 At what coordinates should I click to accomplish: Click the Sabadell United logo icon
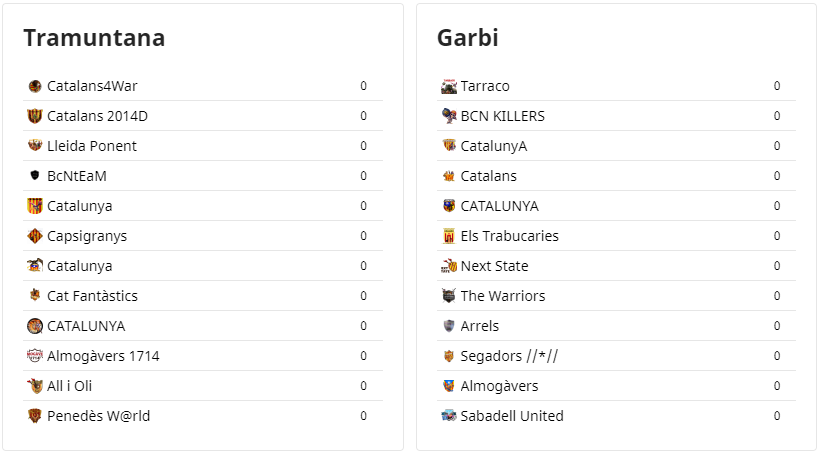pyautogui.click(x=449, y=416)
